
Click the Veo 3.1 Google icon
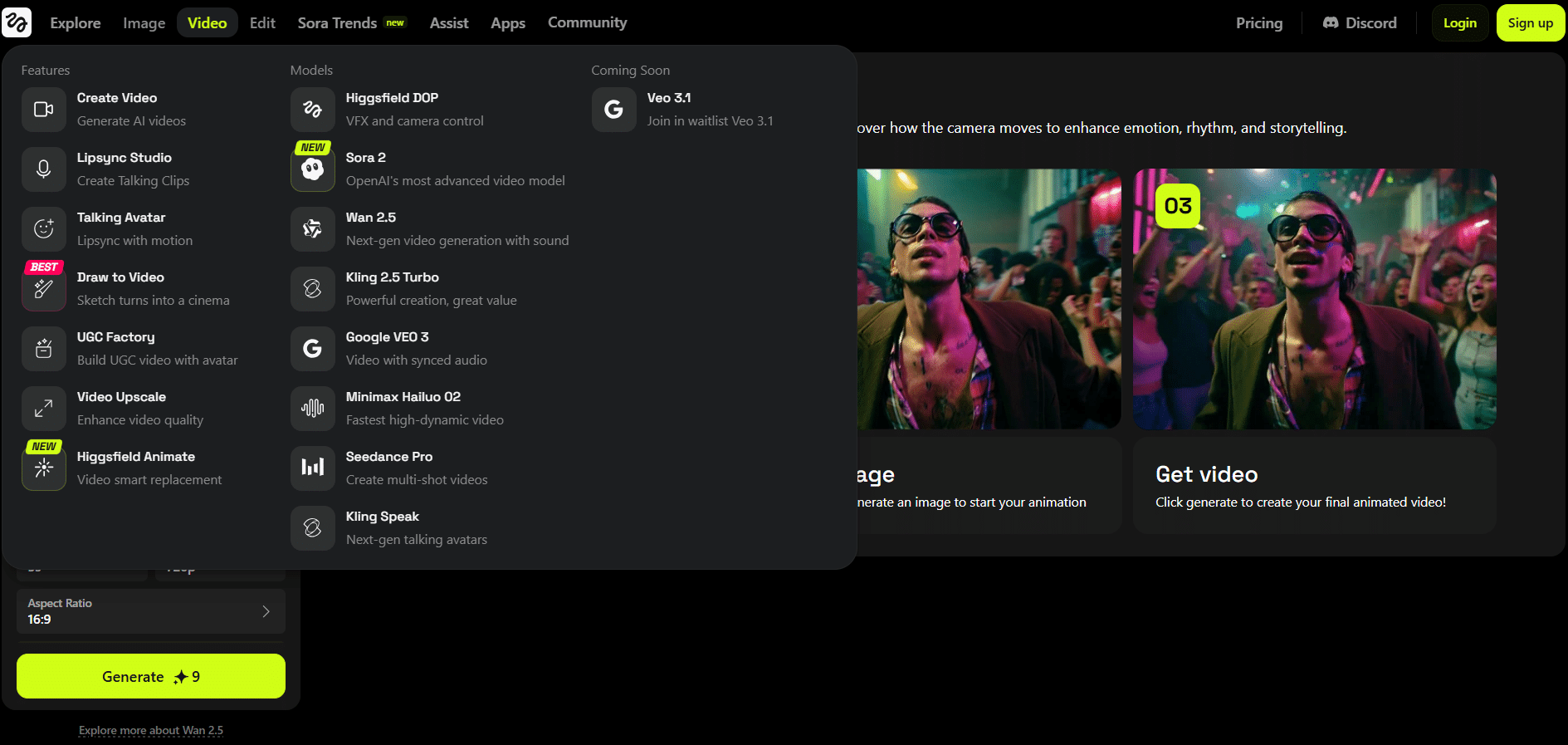tap(614, 110)
